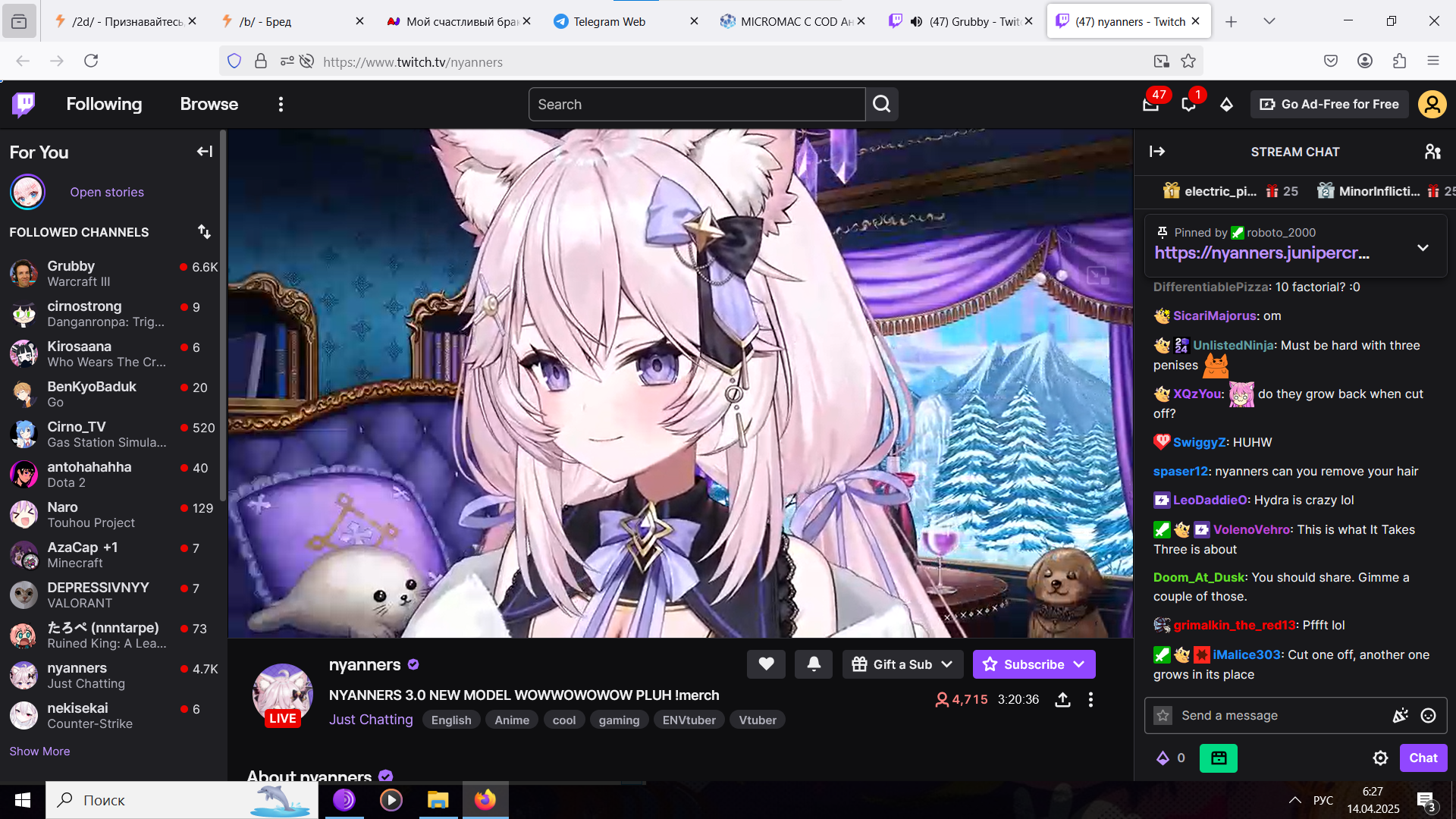Collapse the stream chat panel
Screen dimensions: 1456x819
(x=1157, y=152)
